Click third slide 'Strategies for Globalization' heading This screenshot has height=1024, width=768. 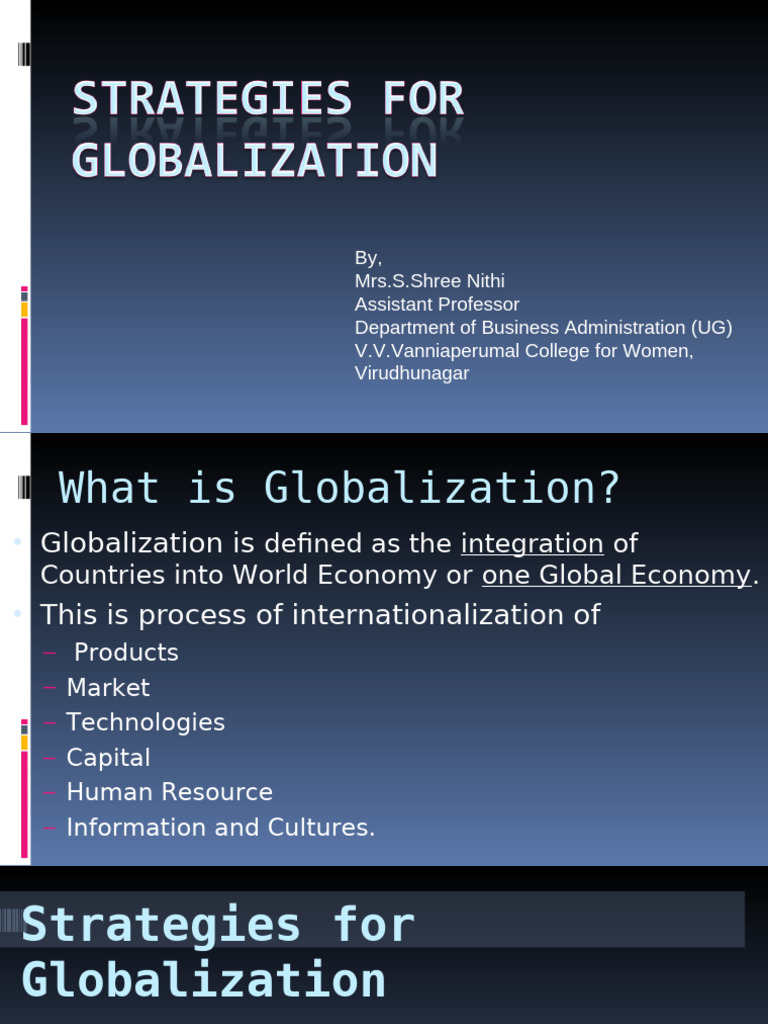pyautogui.click(x=218, y=952)
